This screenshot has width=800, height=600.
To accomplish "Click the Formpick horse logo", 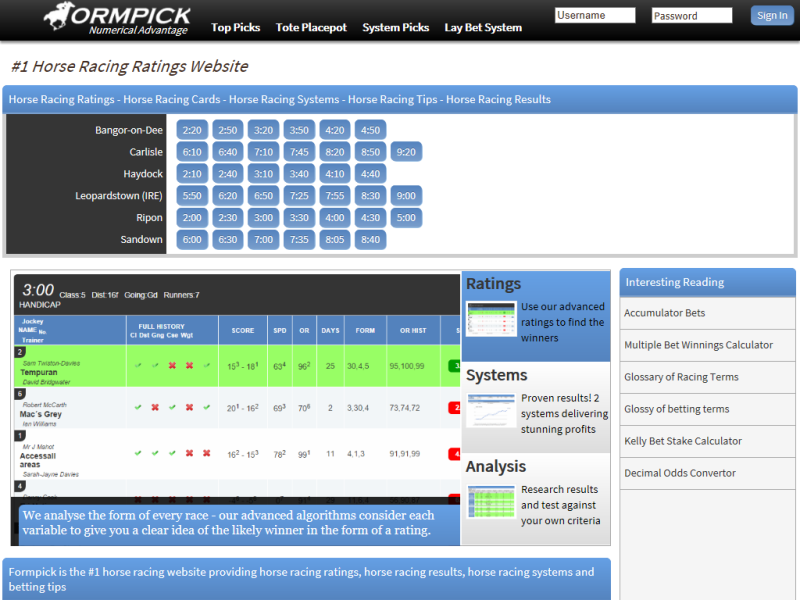I will (x=117, y=19).
